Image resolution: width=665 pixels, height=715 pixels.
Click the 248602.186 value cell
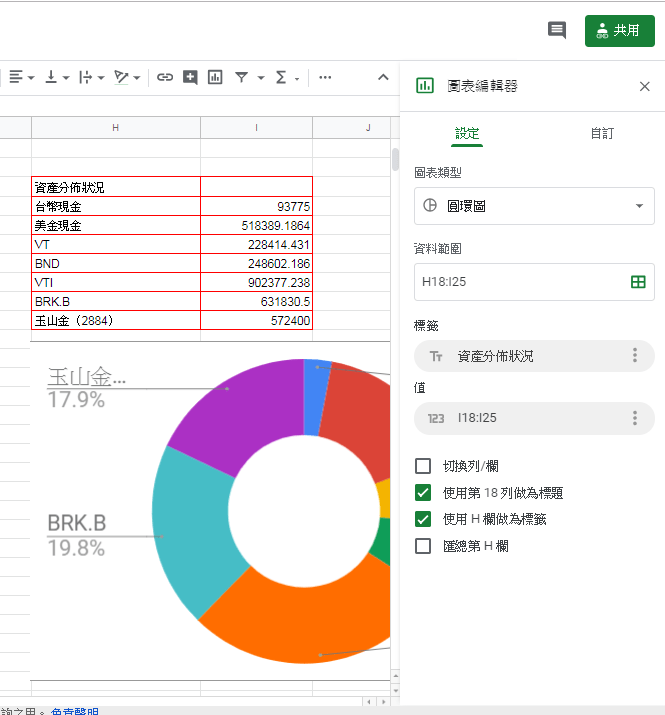pos(256,264)
